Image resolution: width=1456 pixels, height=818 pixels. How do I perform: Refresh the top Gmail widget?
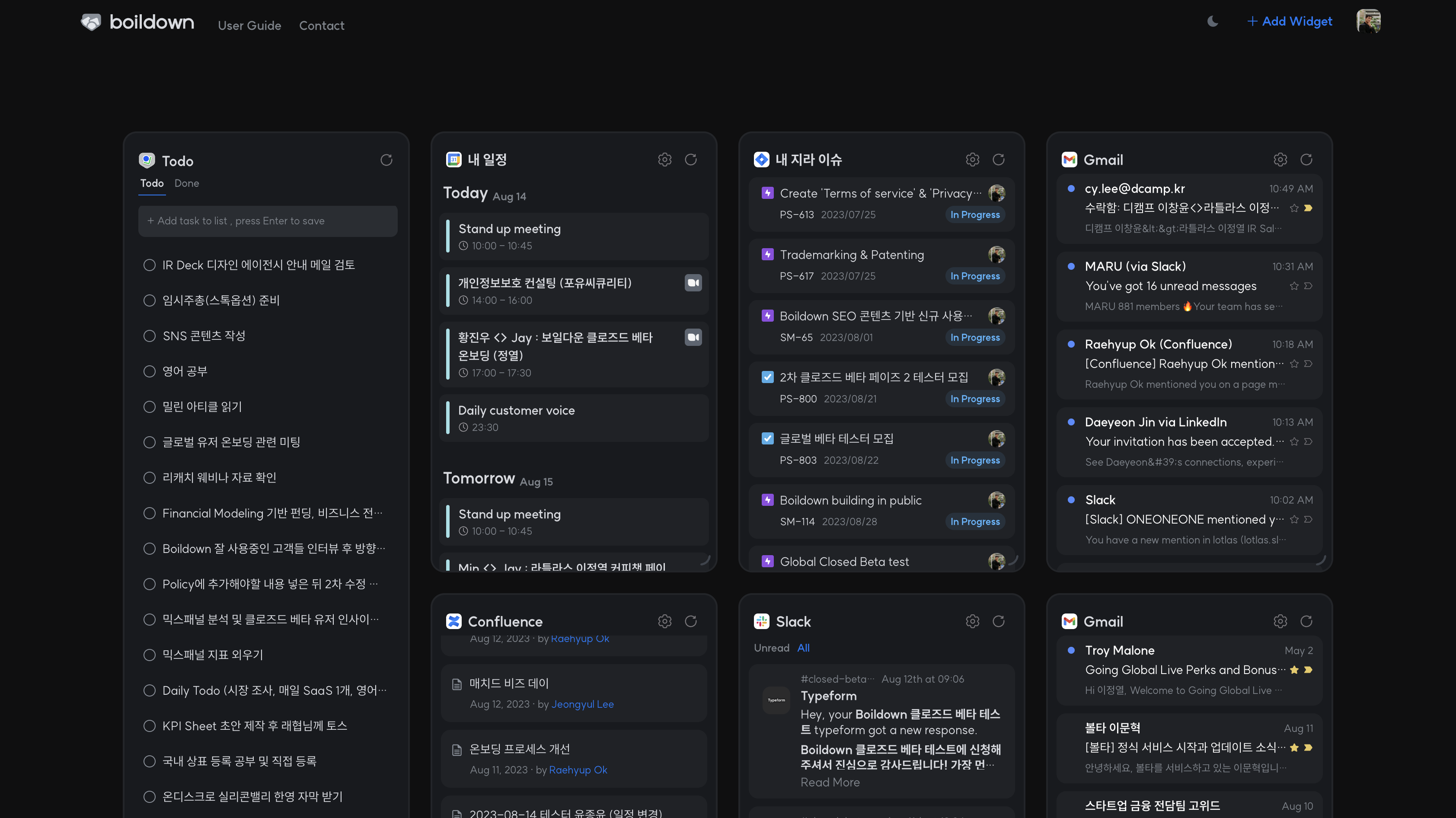click(1306, 160)
